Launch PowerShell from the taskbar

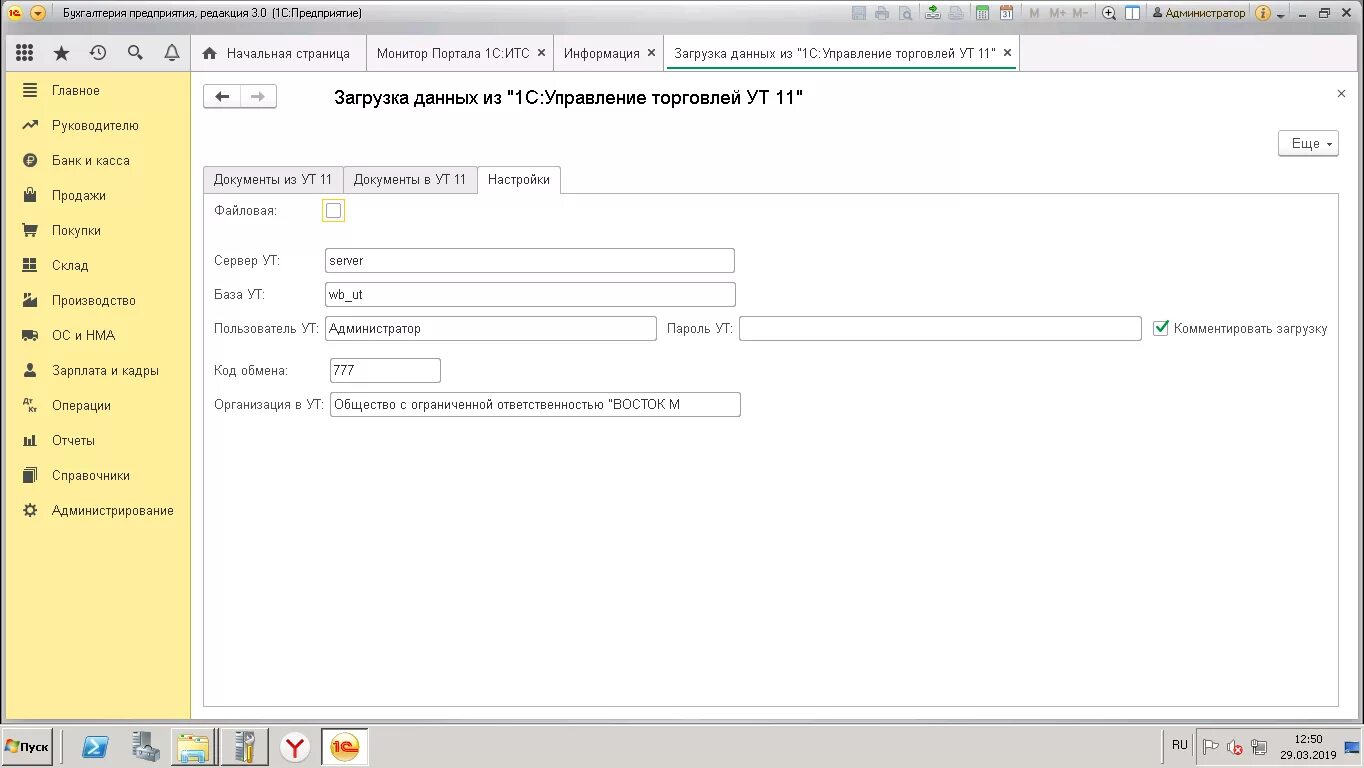click(96, 746)
